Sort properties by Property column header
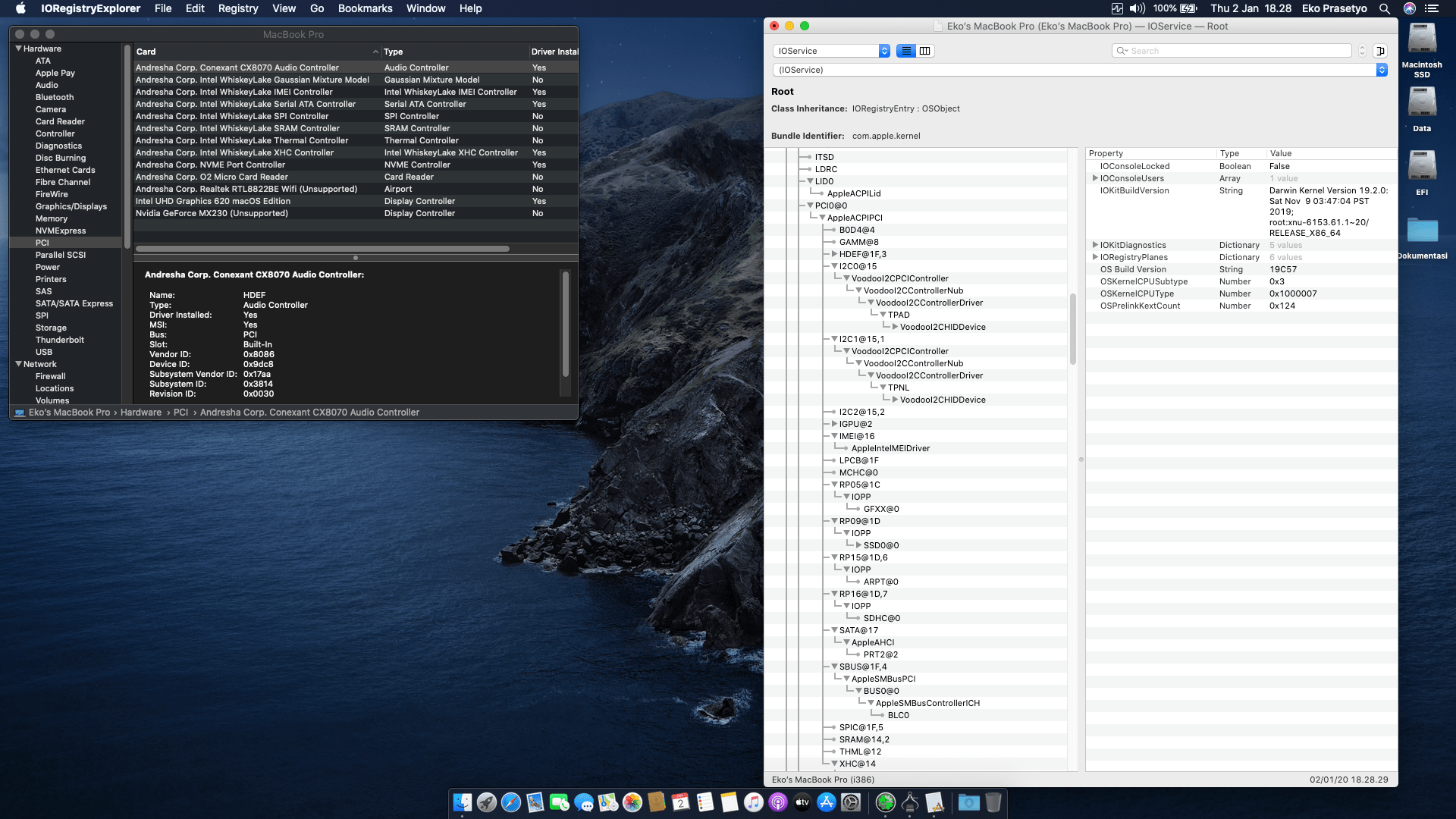This screenshot has height=819, width=1456. click(x=1151, y=153)
